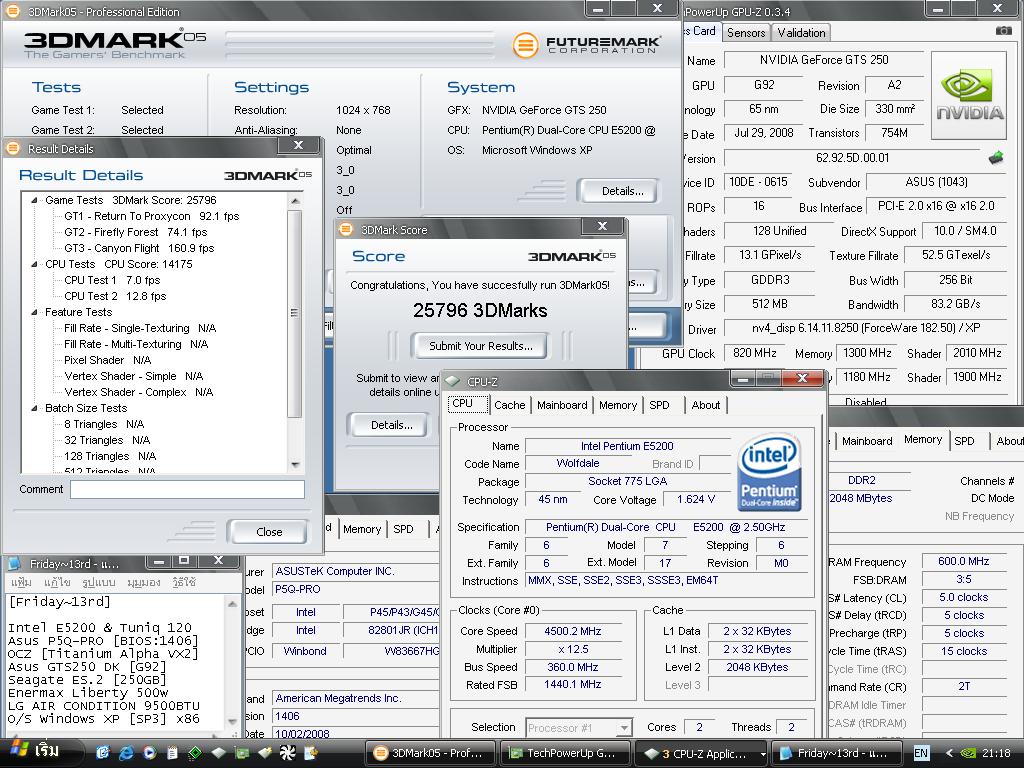
Task: Switch to Friday~13rd Notepad taskbar button
Action: pos(838,753)
